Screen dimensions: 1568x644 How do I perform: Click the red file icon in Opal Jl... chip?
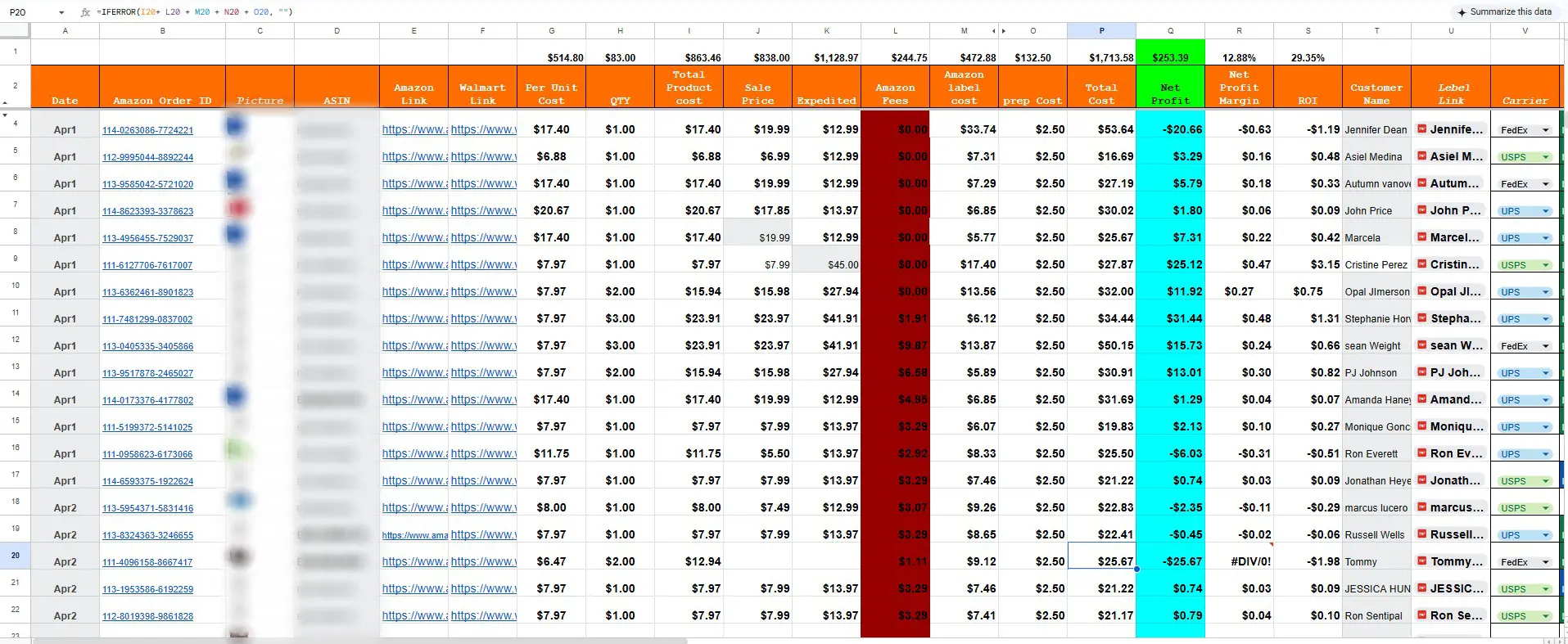(x=1422, y=291)
